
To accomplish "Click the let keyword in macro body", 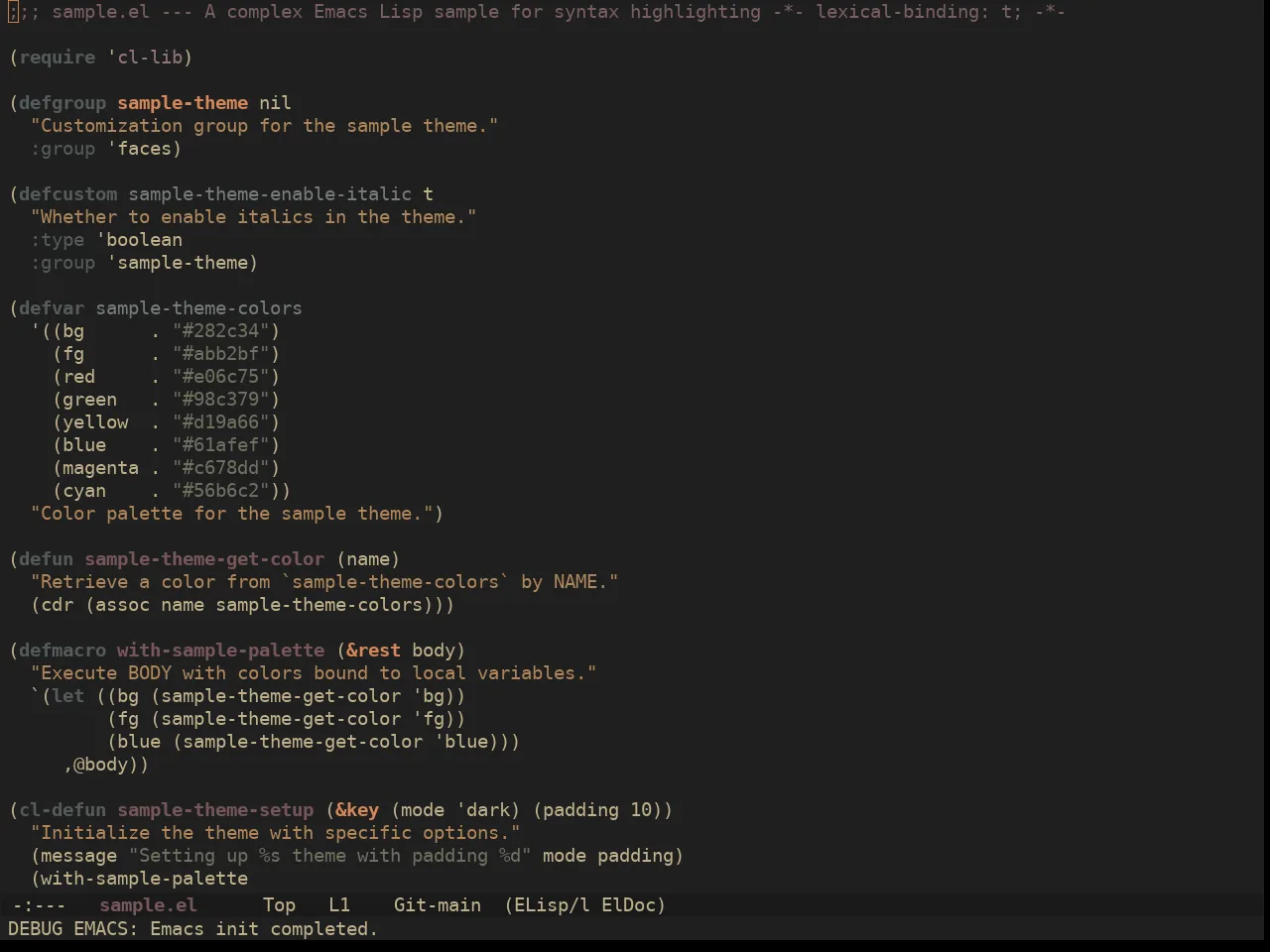I will pos(68,696).
